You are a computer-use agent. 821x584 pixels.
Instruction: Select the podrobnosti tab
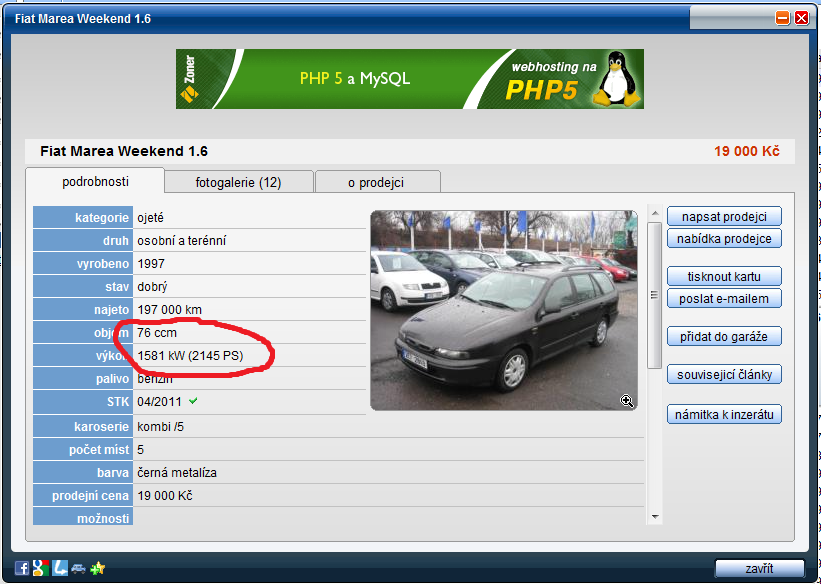93,181
